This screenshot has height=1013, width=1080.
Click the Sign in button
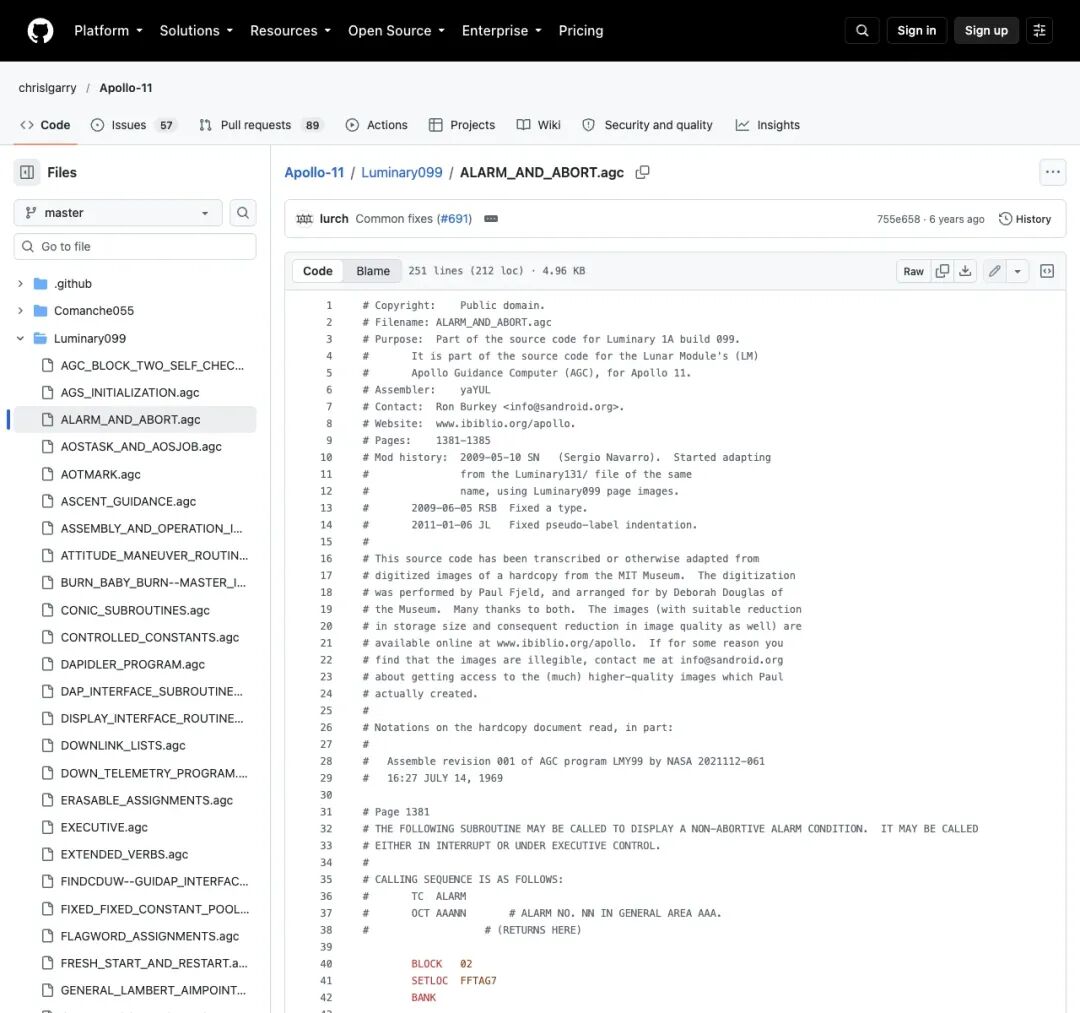coord(916,31)
